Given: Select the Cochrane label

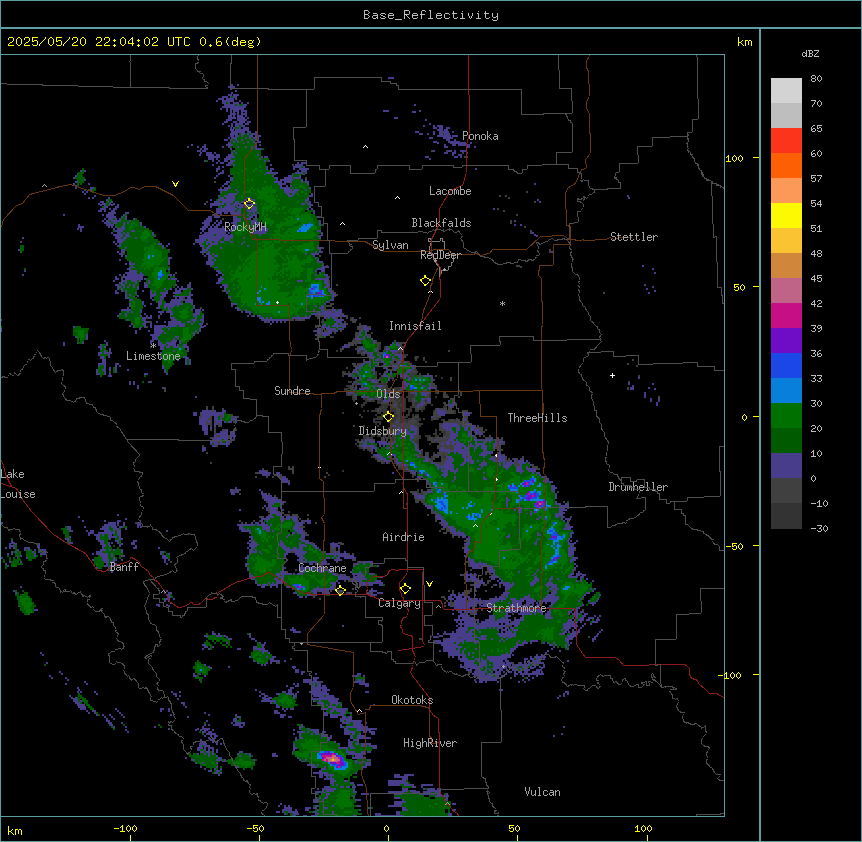Looking at the screenshot, I should coord(322,568).
